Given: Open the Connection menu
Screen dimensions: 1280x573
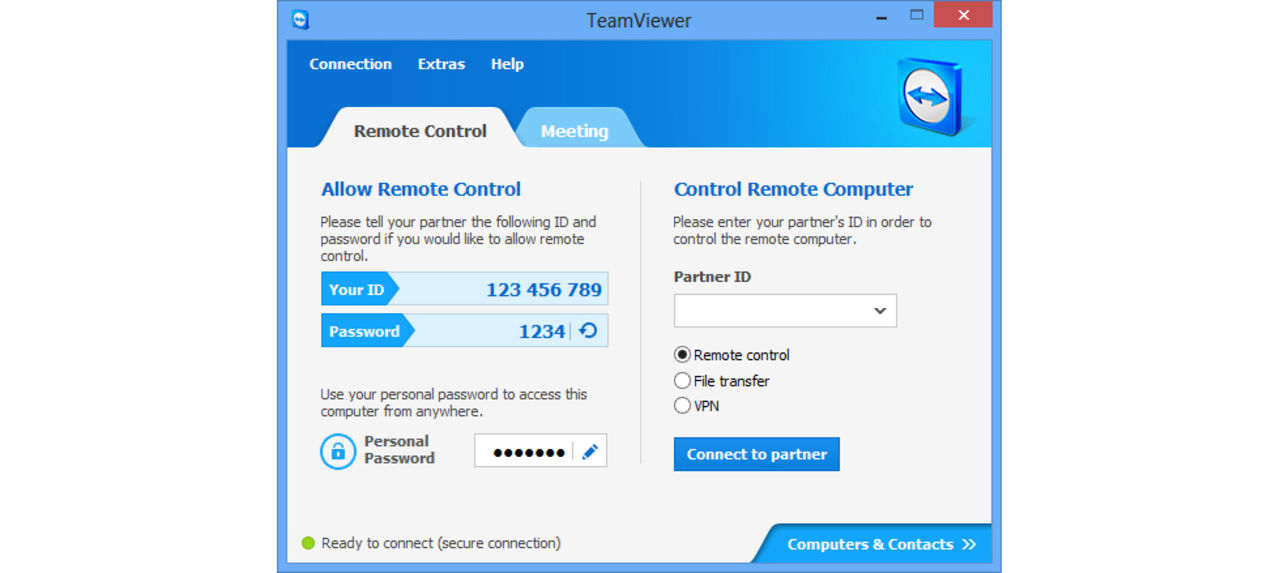Looking at the screenshot, I should click(x=350, y=64).
